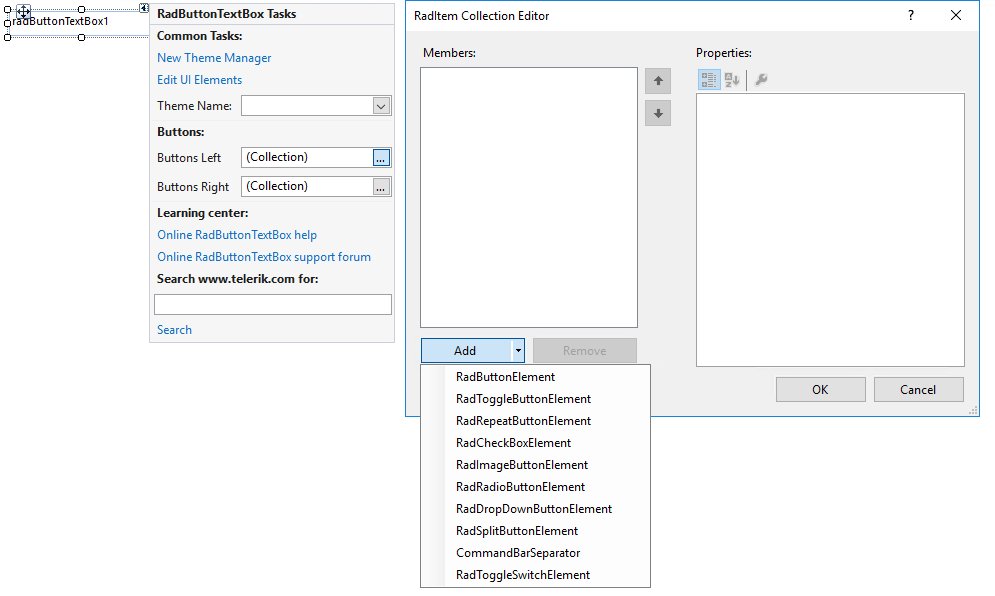Image resolution: width=995 pixels, height=596 pixels.
Task: Move selected member up with arrow icon
Action: tap(657, 81)
